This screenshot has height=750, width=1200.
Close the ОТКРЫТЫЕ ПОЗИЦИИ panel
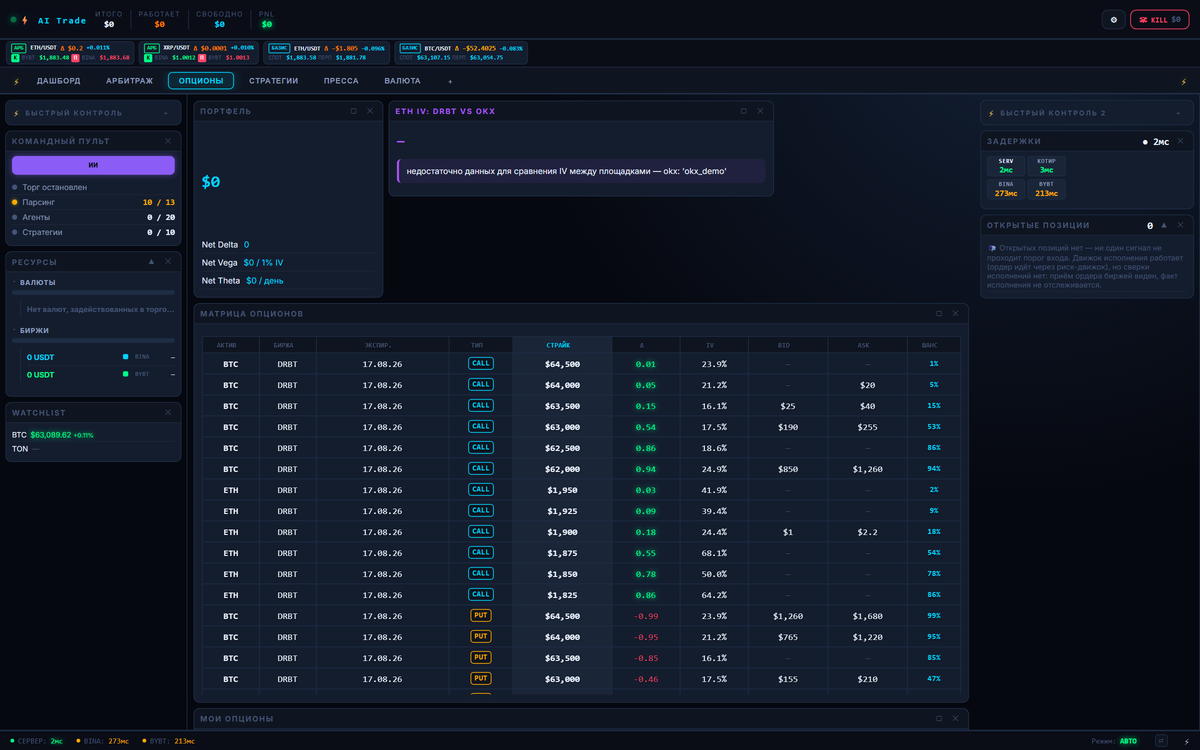coord(1180,225)
